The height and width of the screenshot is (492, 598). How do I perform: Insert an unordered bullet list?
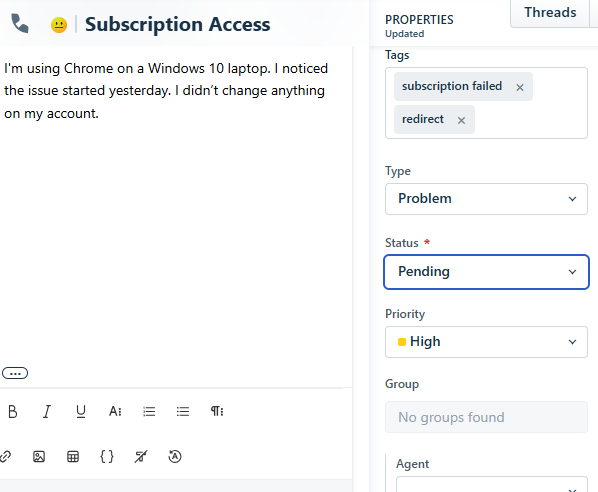(x=183, y=412)
